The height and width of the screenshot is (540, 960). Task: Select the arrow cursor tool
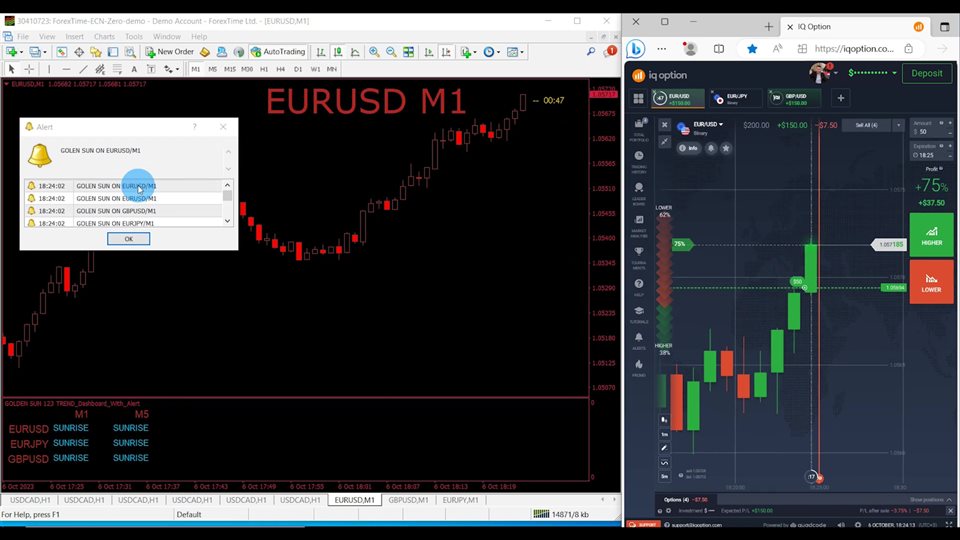pyautogui.click(x=11, y=69)
